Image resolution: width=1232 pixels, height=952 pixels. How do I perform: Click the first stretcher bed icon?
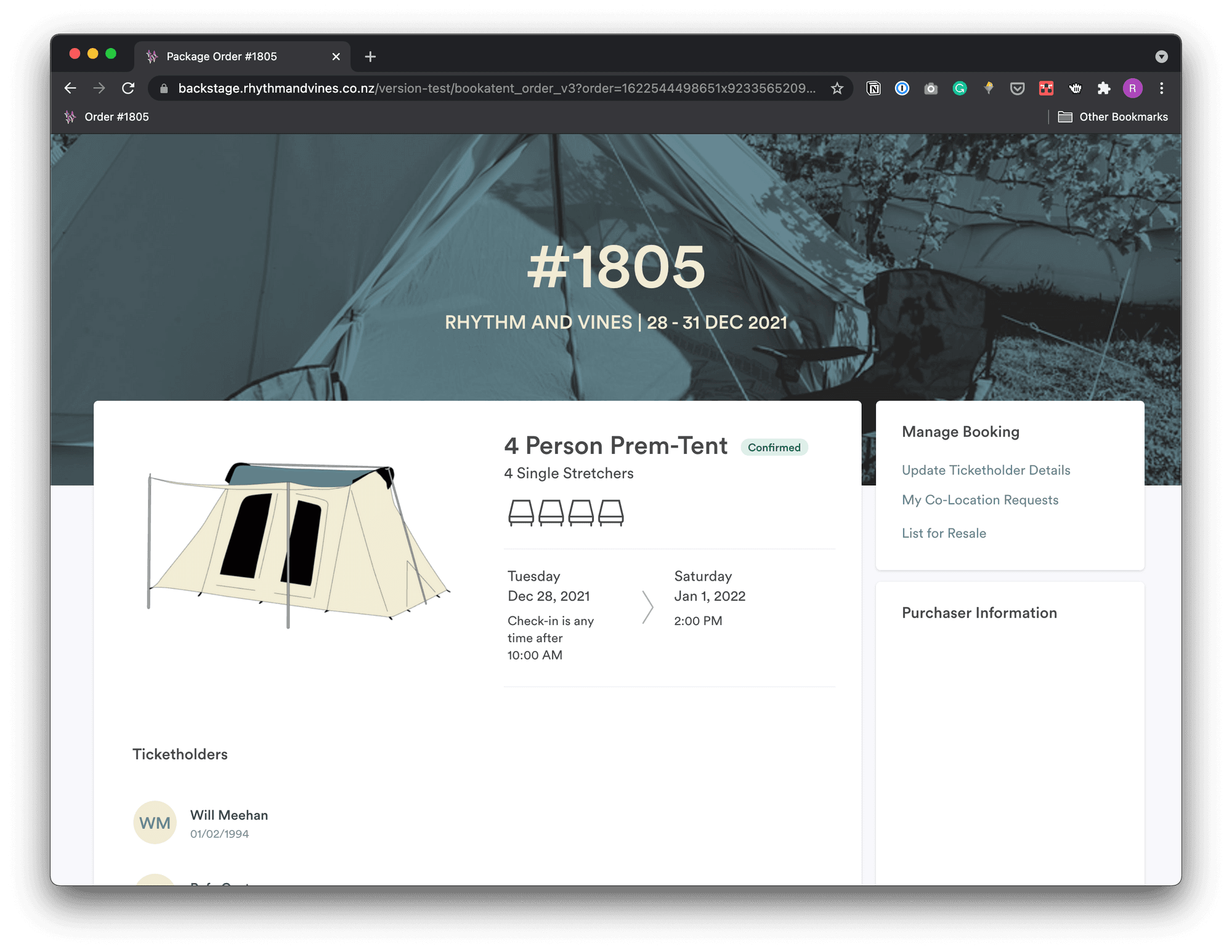pyautogui.click(x=521, y=512)
